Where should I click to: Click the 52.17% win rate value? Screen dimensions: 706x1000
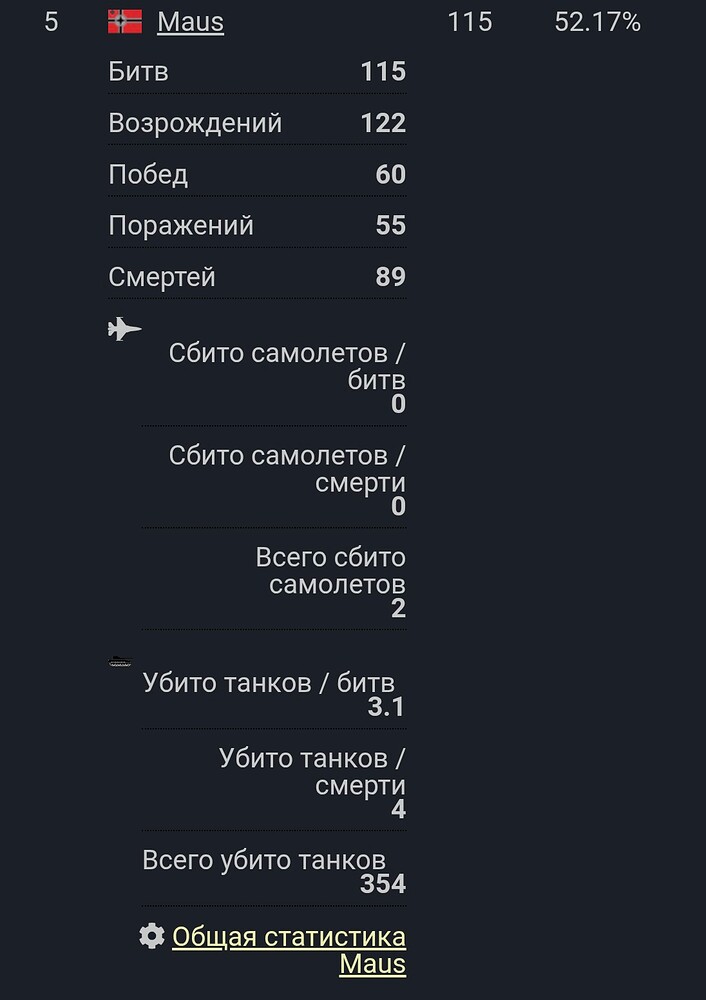click(598, 19)
